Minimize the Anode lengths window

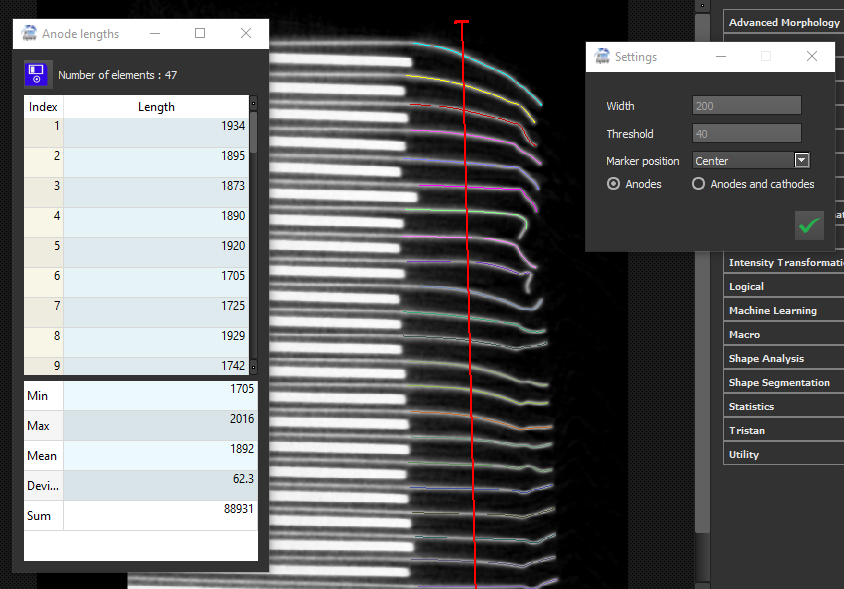(x=155, y=34)
